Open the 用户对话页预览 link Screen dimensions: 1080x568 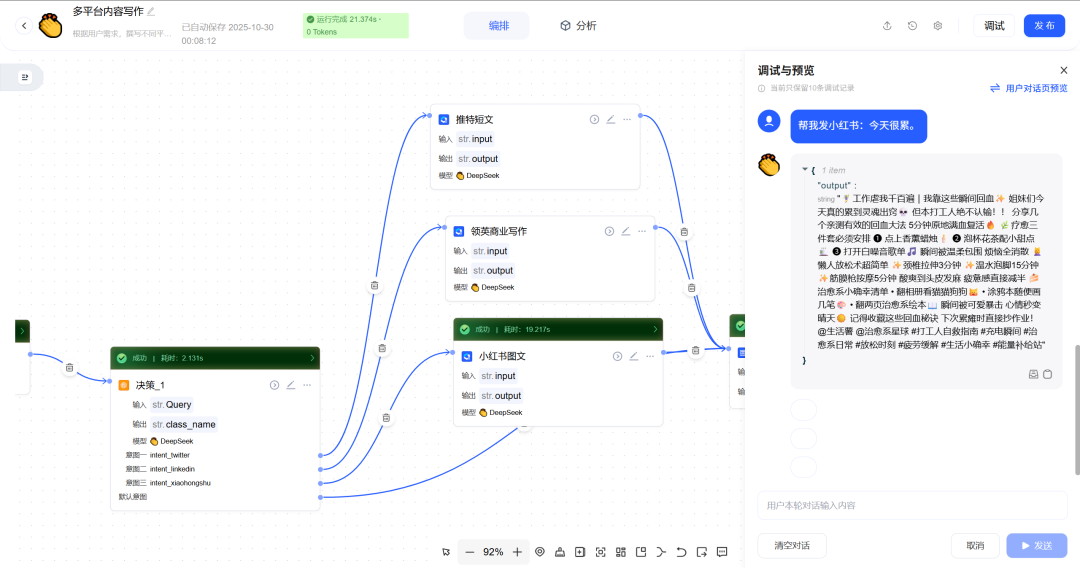pyautogui.click(x=1028, y=88)
